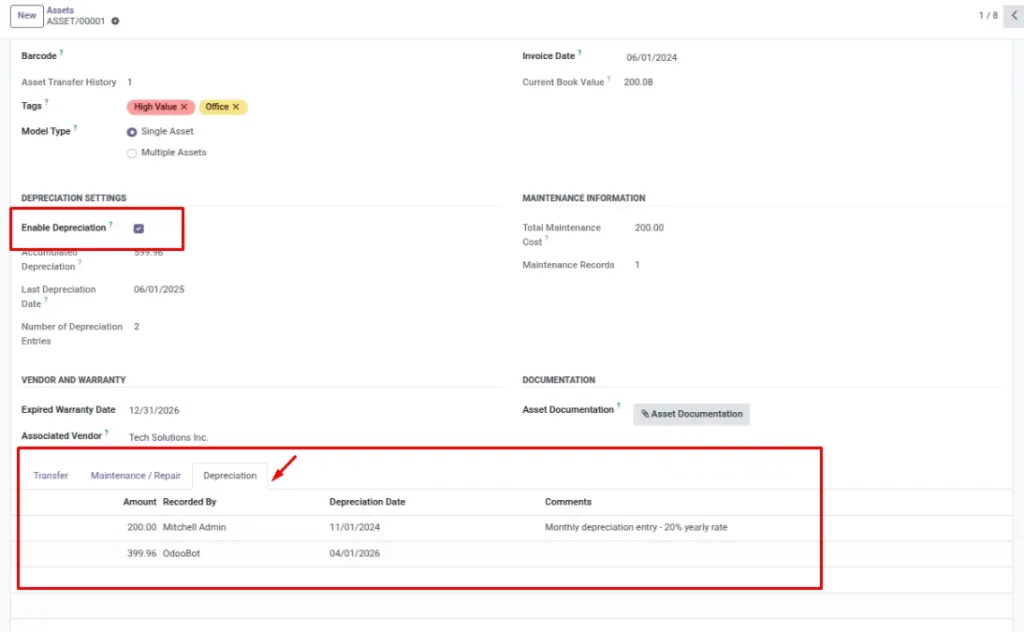Sort by the Amount column header
This screenshot has width=1024, height=632.
tap(140, 501)
